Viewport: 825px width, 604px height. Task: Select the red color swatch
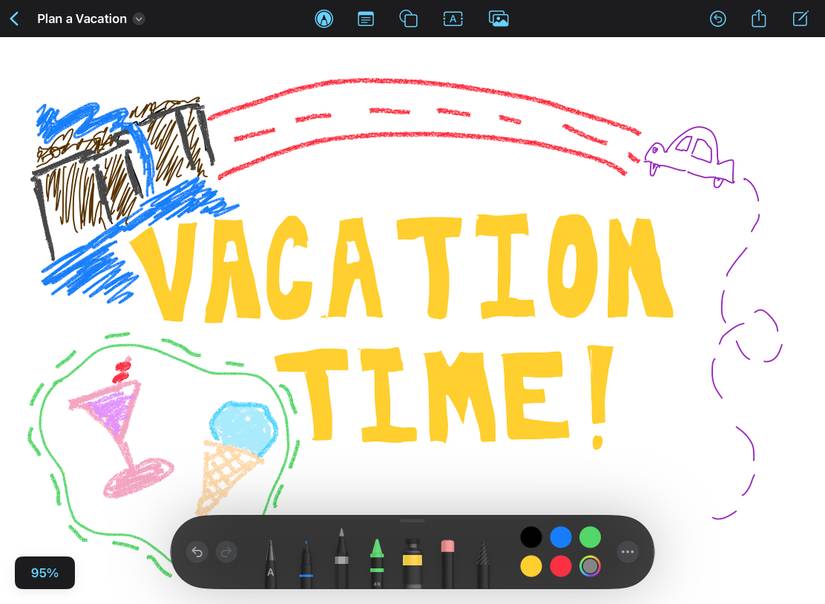tap(561, 566)
